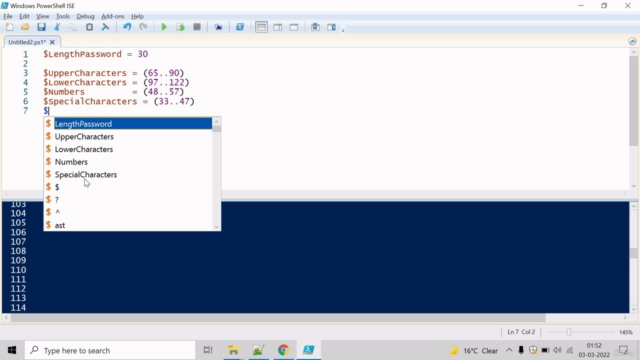Create a new script file
The image size is (640, 360).
click(9, 27)
